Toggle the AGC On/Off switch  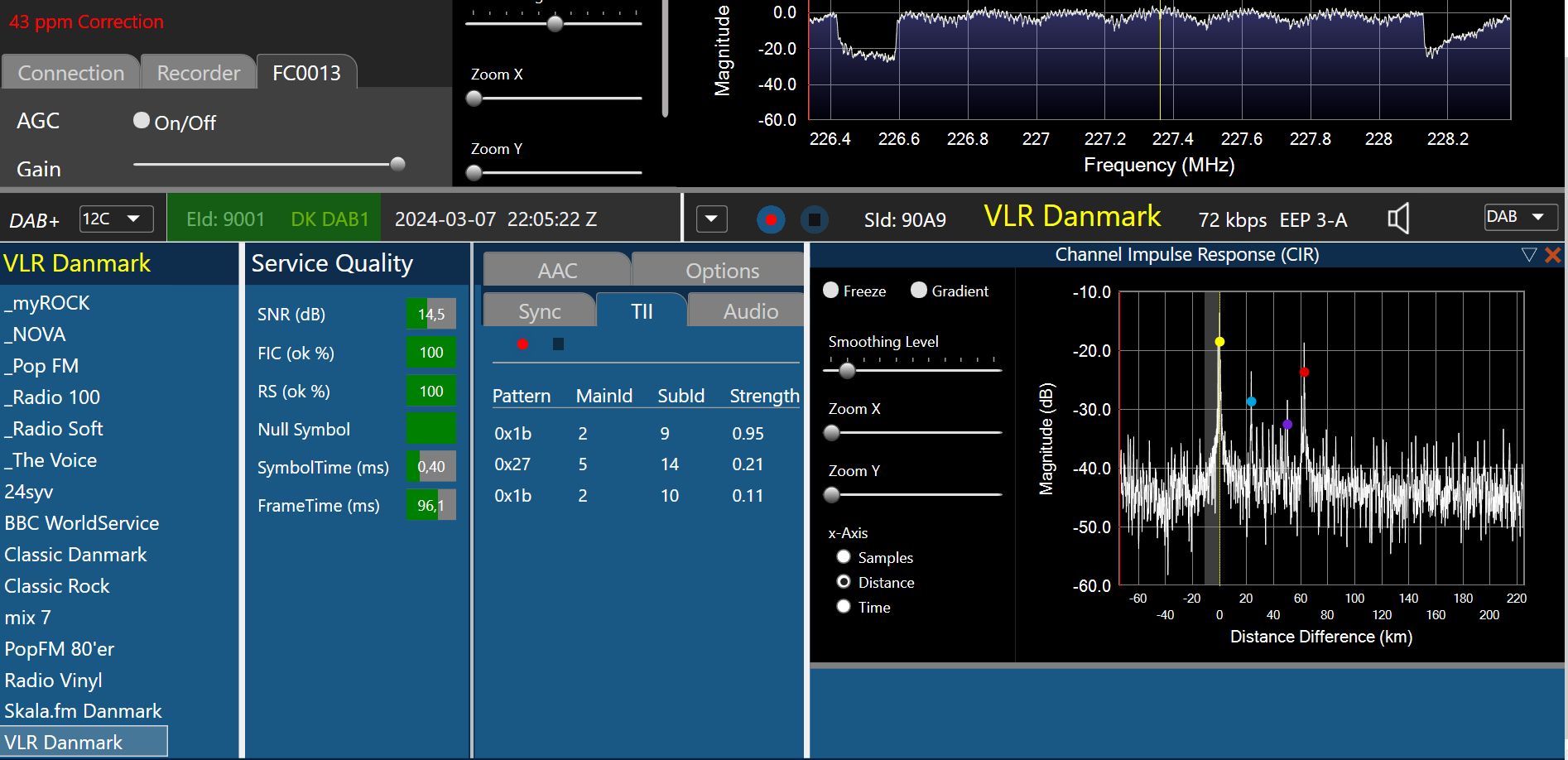pyautogui.click(x=142, y=121)
